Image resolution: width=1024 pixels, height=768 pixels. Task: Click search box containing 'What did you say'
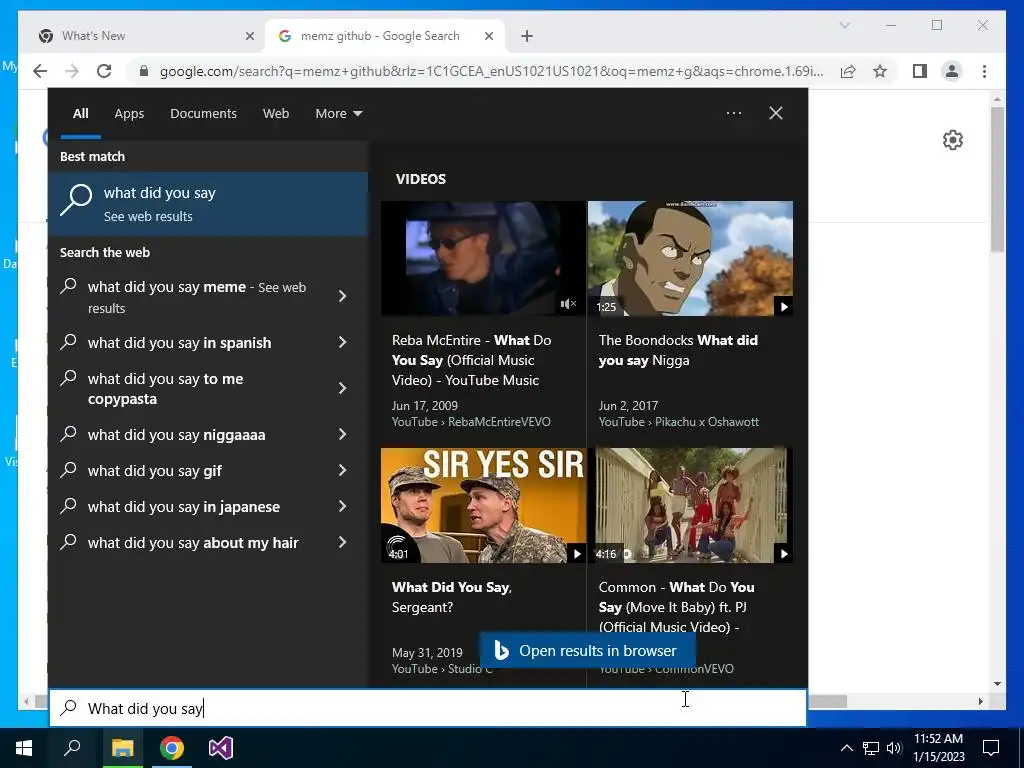click(428, 708)
